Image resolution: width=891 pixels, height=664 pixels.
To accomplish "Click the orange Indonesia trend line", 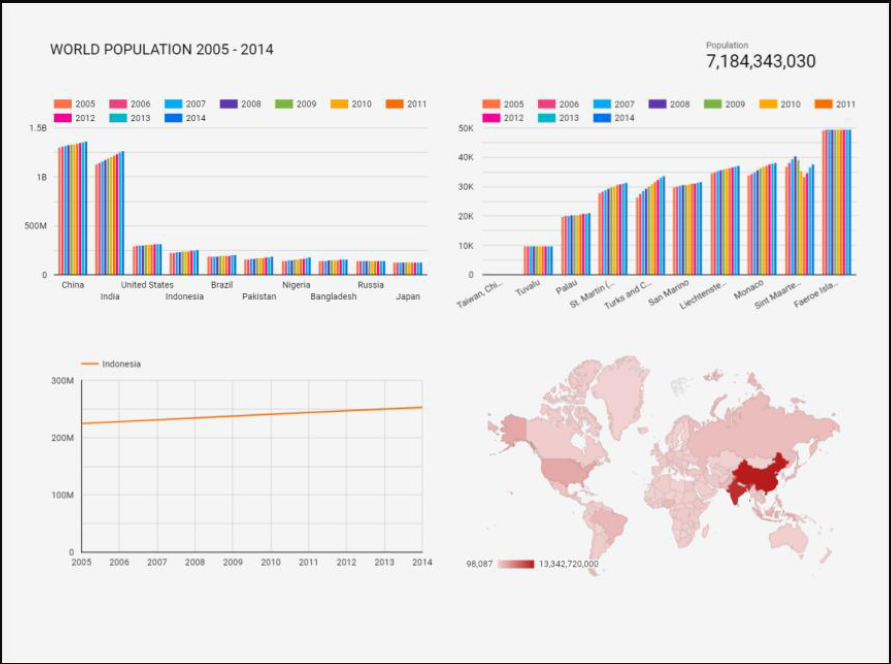I will pos(250,415).
